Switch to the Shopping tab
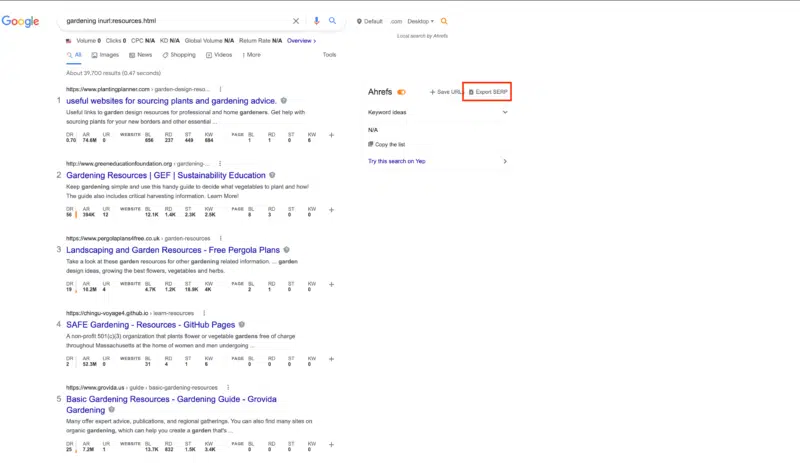Image resolution: width=800 pixels, height=463 pixels. pos(179,55)
